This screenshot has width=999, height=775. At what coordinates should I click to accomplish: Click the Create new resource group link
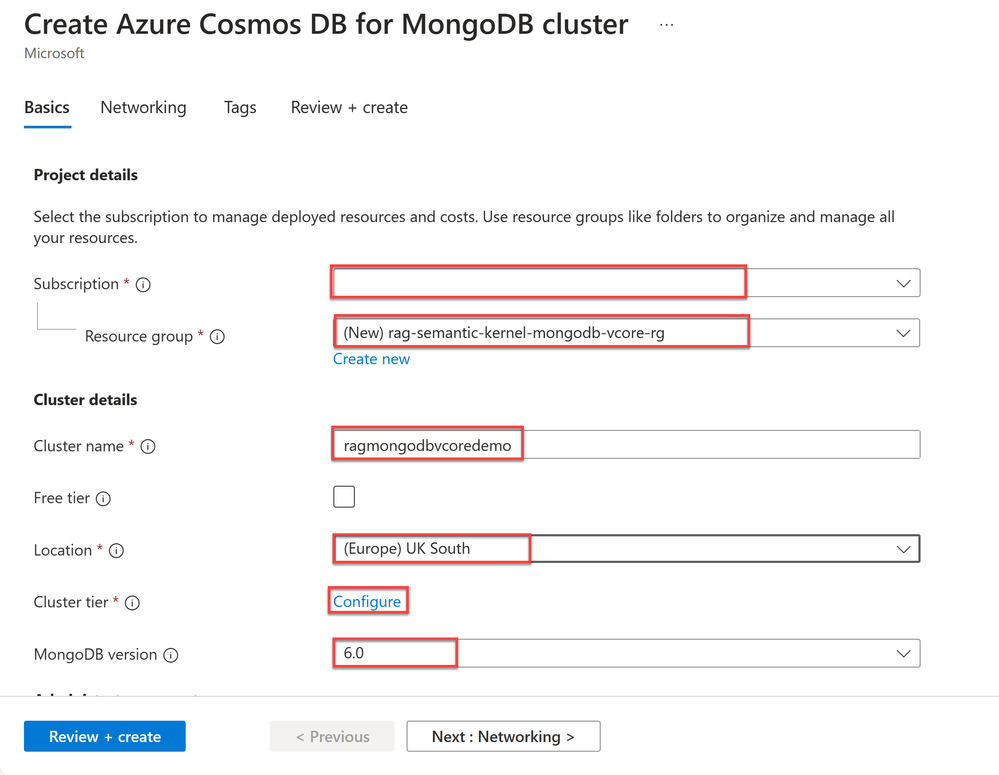coord(371,359)
